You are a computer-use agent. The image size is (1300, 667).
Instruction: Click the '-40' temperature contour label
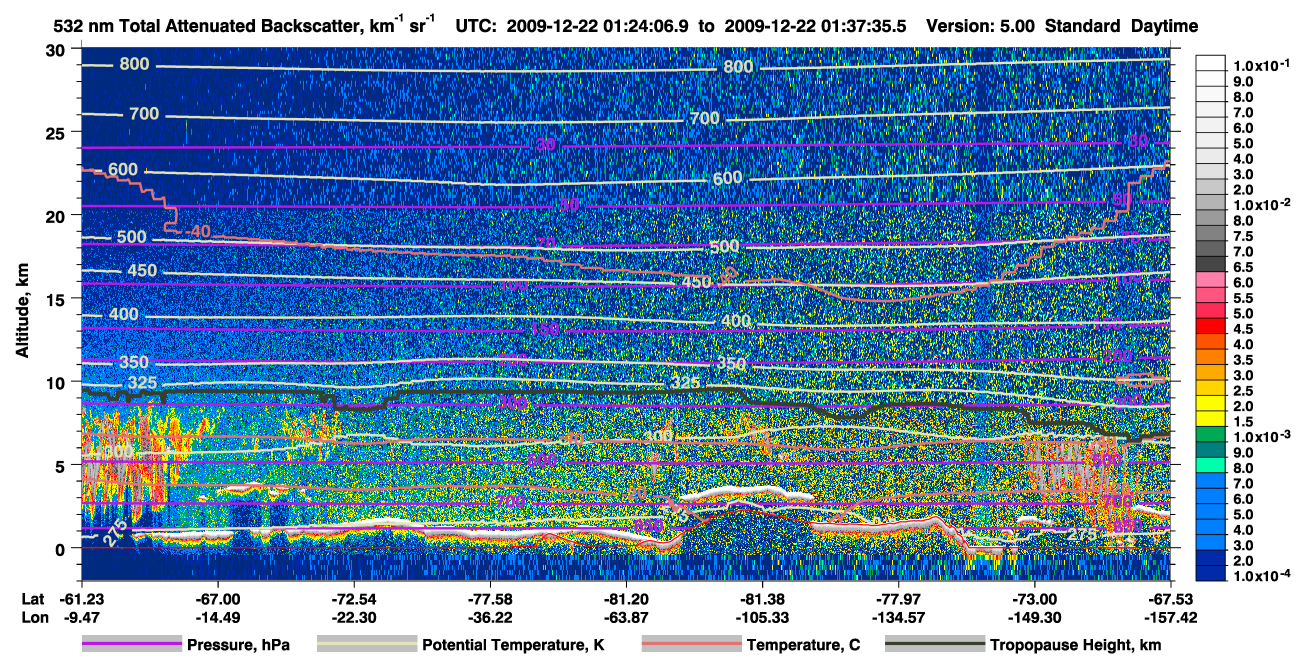pyautogui.click(x=197, y=232)
